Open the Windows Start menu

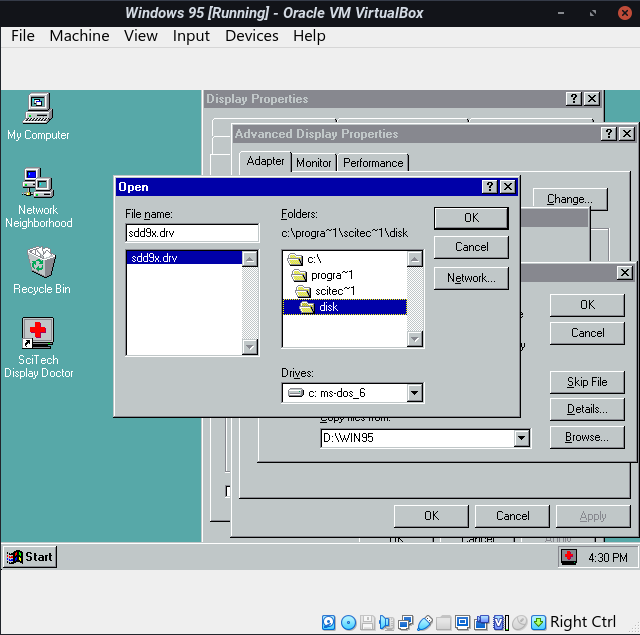(31, 557)
